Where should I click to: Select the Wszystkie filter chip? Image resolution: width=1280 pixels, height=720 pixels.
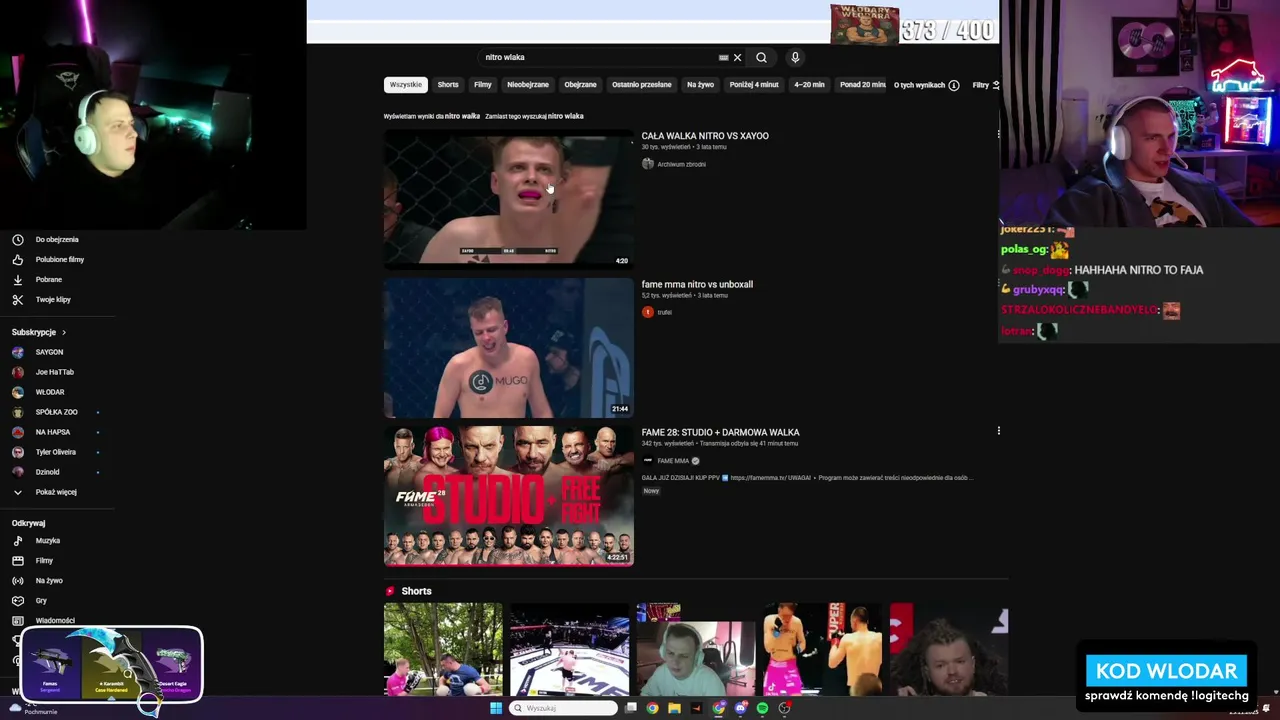point(406,85)
